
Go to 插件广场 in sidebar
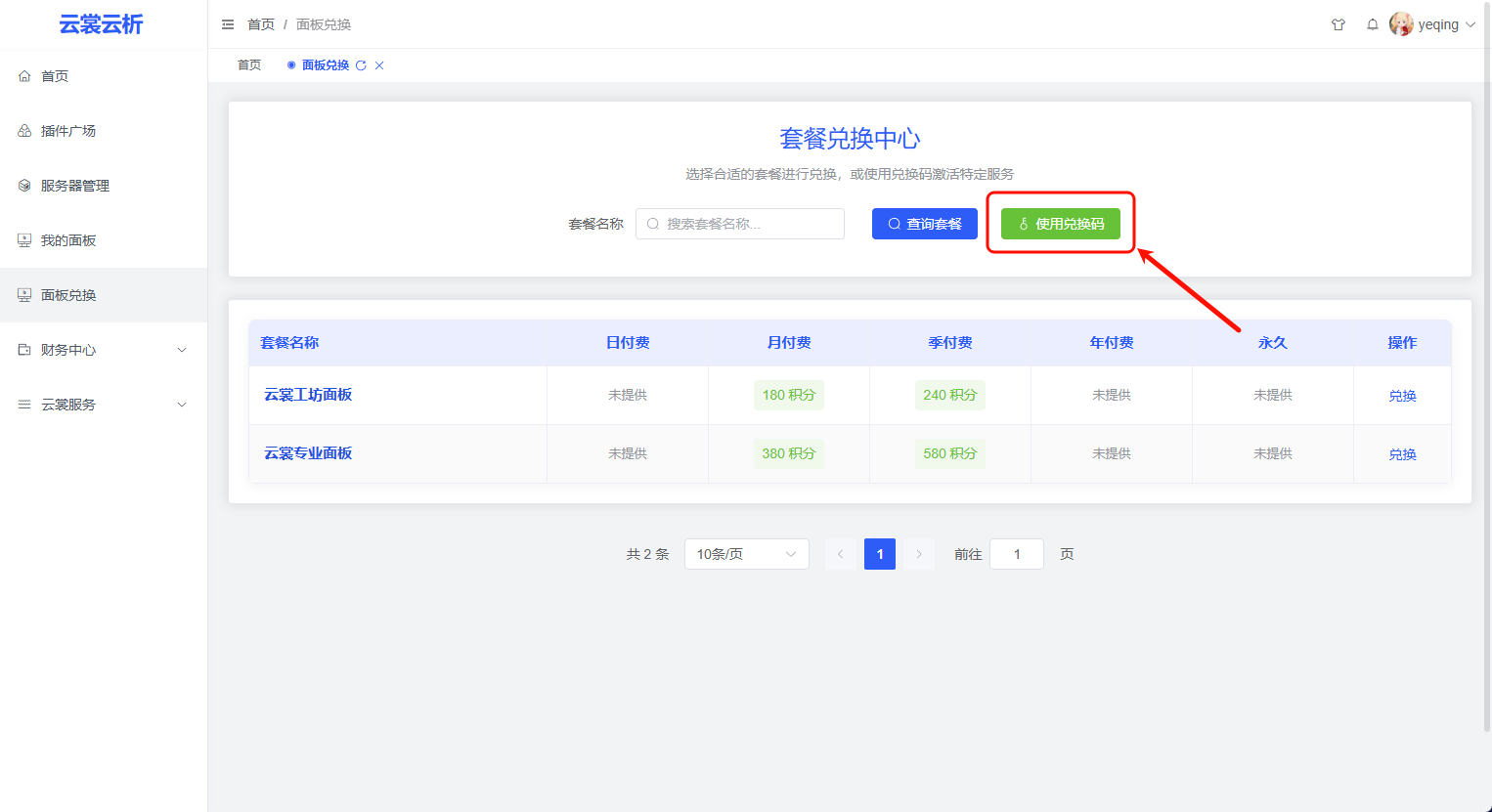tap(68, 131)
